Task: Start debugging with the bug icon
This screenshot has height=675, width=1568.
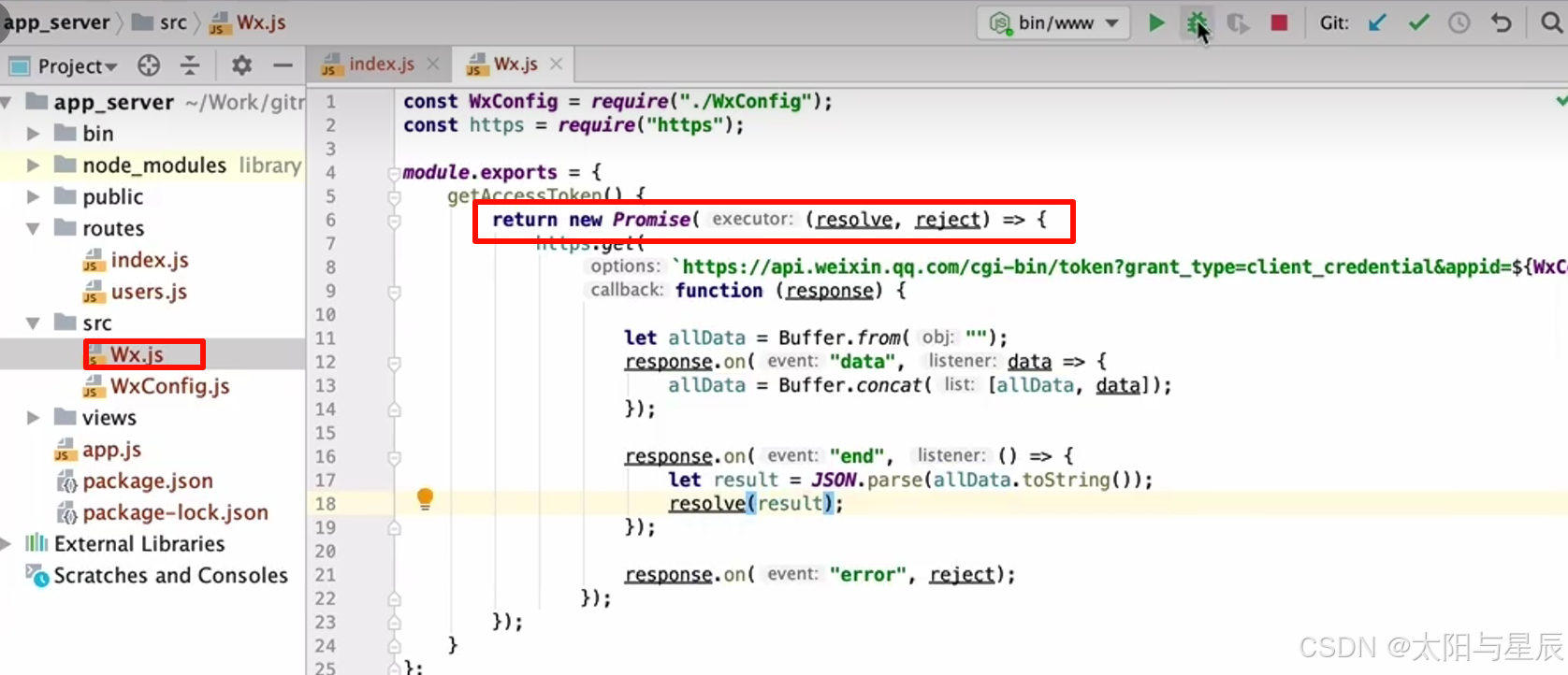Action: [1197, 22]
